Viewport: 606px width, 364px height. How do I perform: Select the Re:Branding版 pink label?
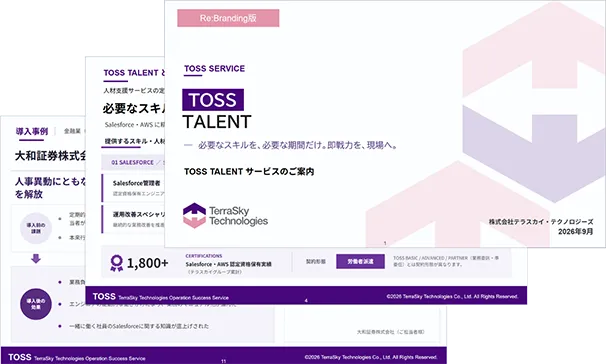coord(228,18)
